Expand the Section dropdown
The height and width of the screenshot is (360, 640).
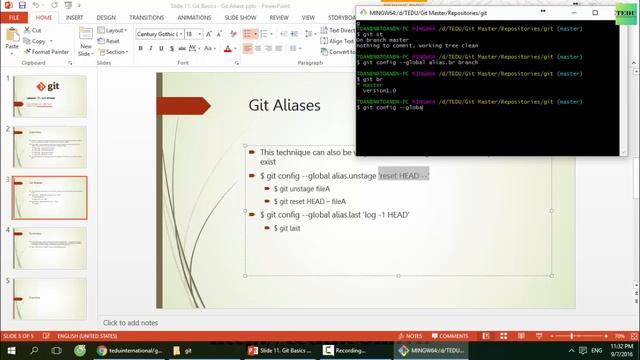[113, 52]
